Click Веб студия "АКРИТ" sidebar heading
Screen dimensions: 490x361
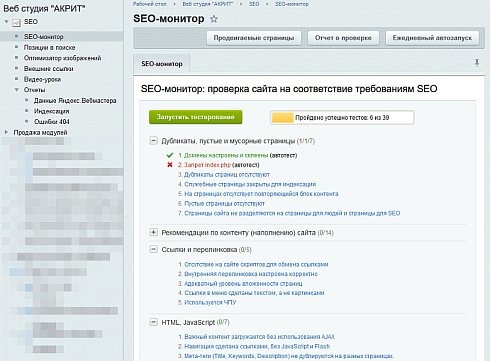[44, 9]
